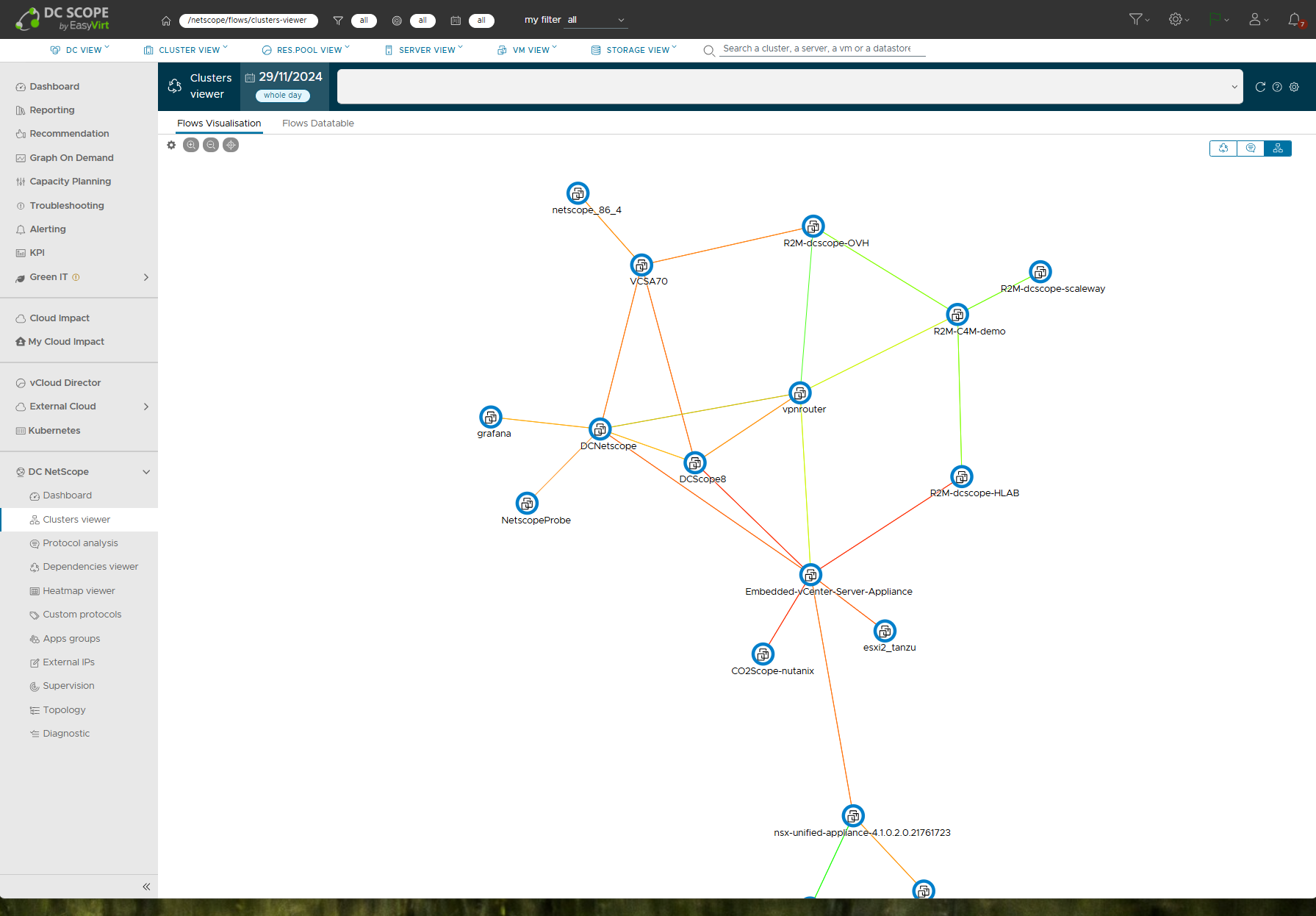The width and height of the screenshot is (1316, 916).
Task: Open Heatmap viewer in sidebar
Action: (79, 591)
